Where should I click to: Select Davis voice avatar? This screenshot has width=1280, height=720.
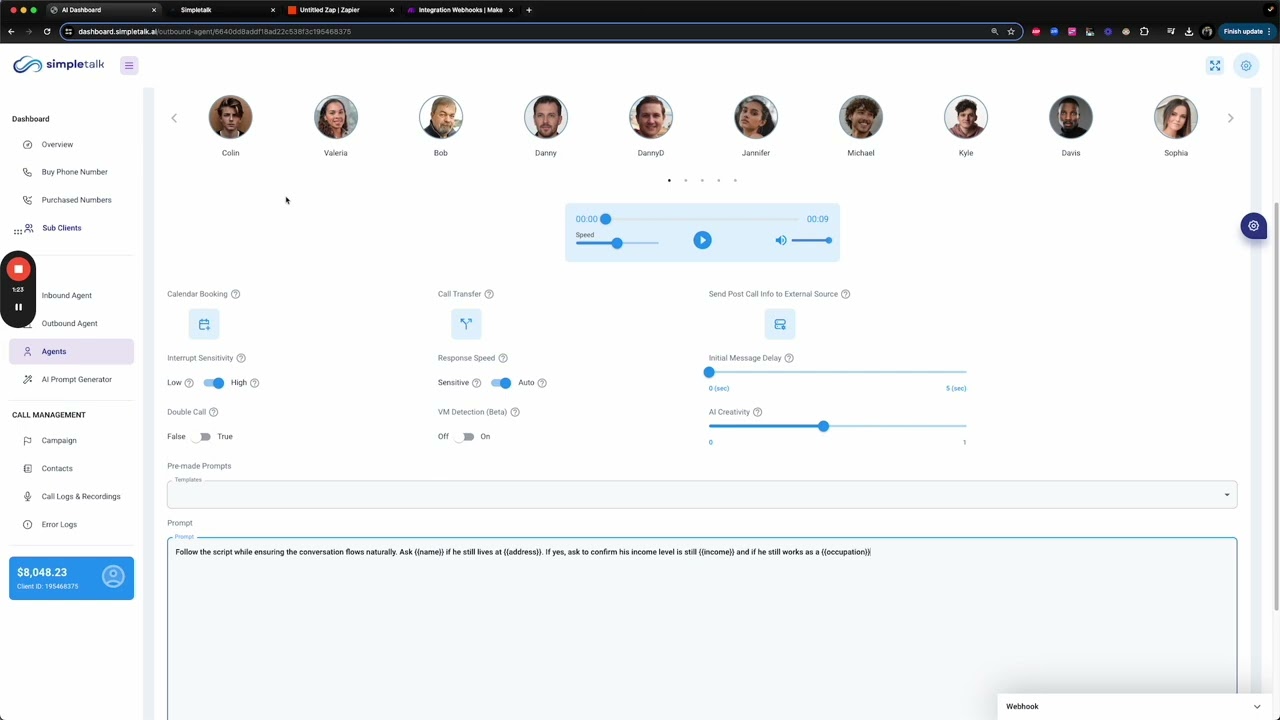click(x=1071, y=118)
